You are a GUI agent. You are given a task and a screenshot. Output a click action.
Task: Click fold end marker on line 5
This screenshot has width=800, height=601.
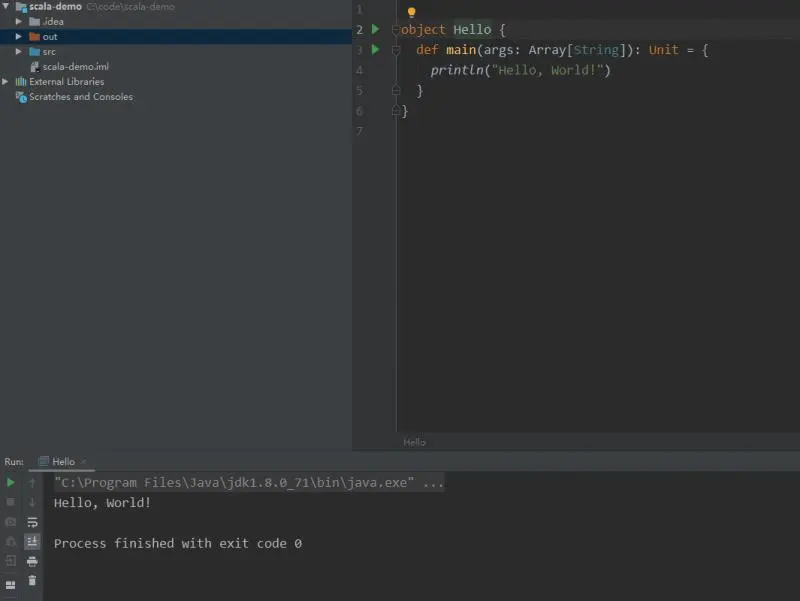click(395, 90)
